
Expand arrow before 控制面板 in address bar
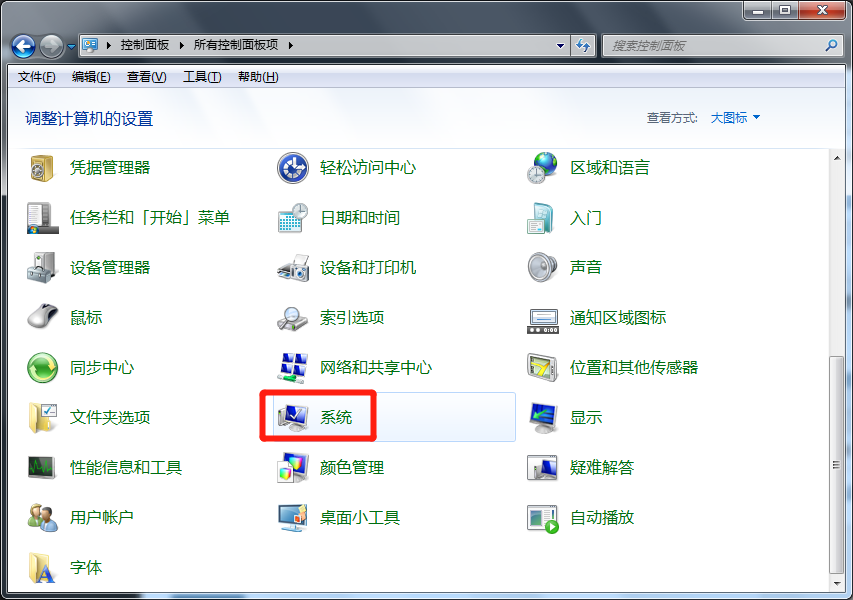108,45
